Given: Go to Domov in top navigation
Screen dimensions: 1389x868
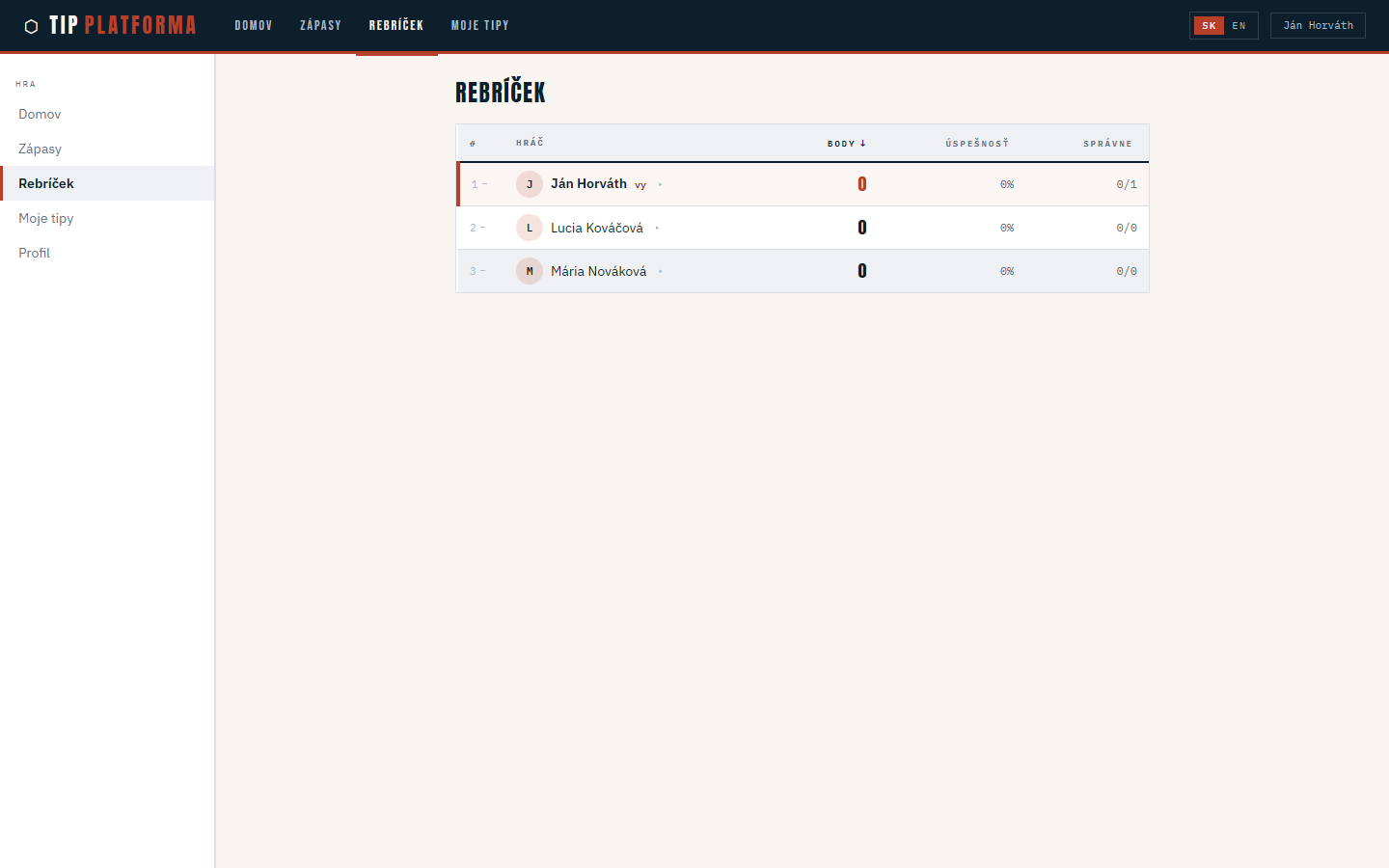Looking at the screenshot, I should pyautogui.click(x=254, y=26).
